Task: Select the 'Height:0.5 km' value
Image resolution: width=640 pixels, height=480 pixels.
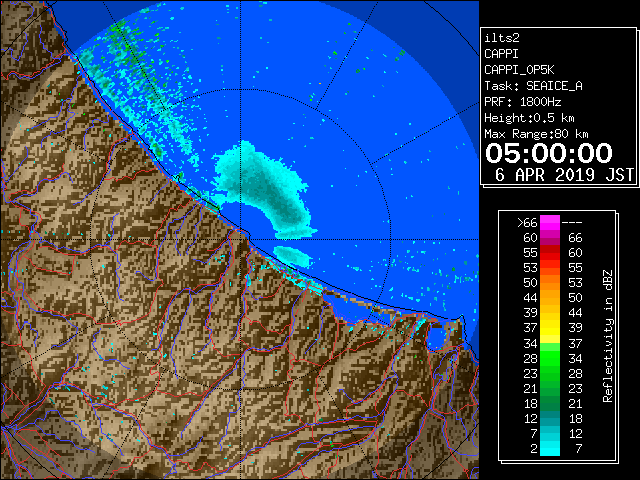Action: (529, 118)
